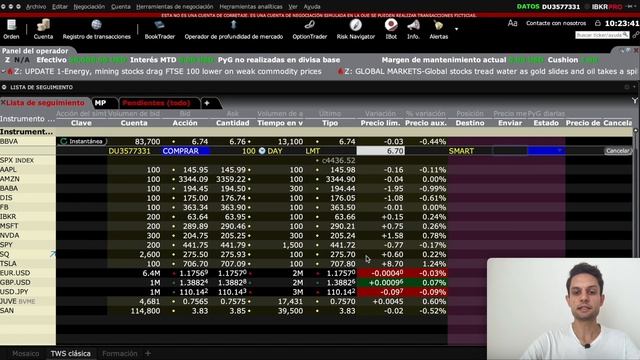Open the FTSE 100 news headline

click(168, 71)
